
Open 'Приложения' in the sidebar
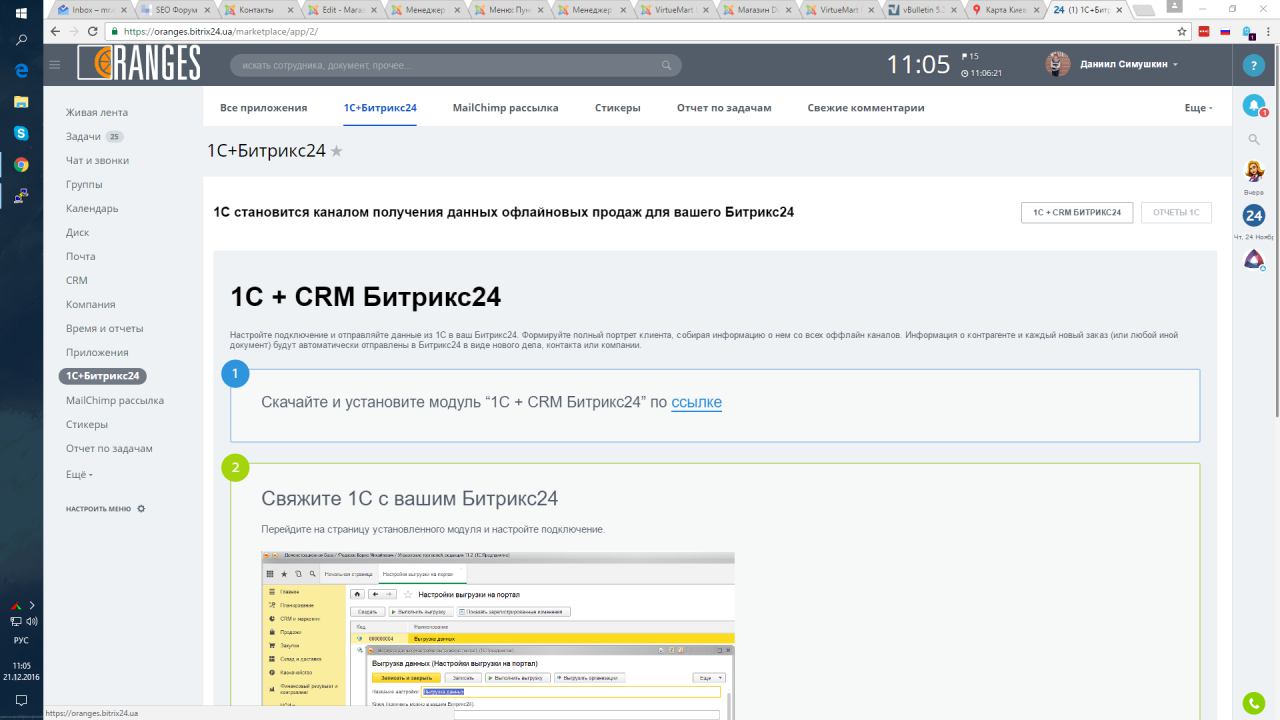pos(97,352)
